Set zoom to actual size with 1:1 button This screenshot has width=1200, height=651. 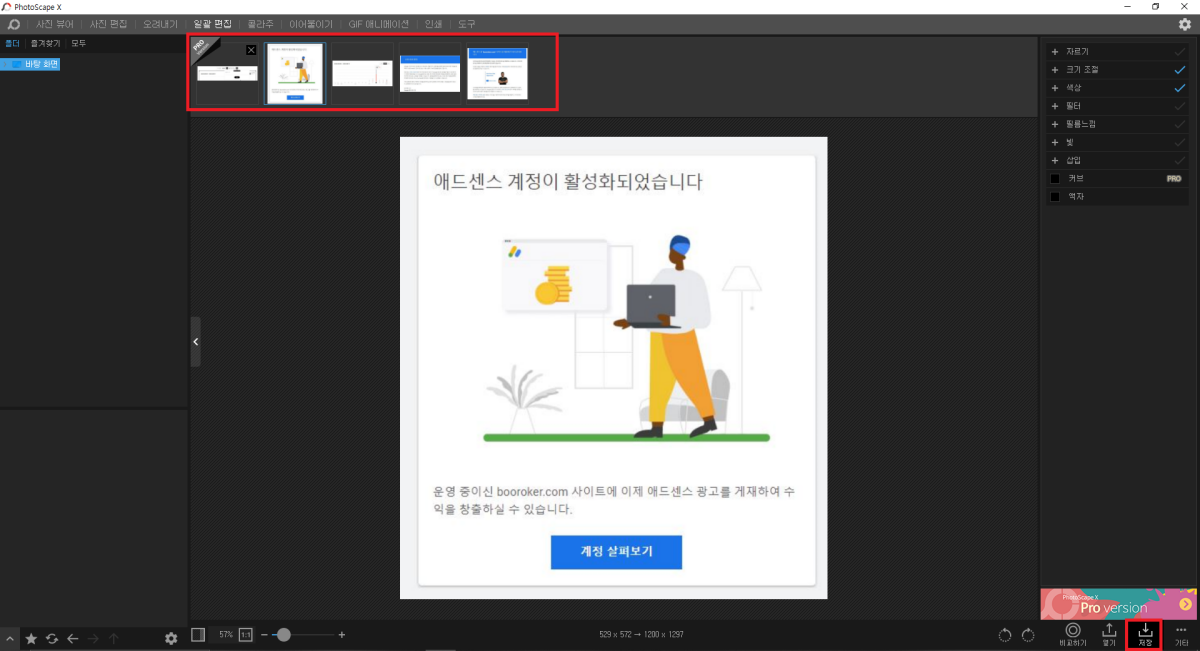(245, 634)
